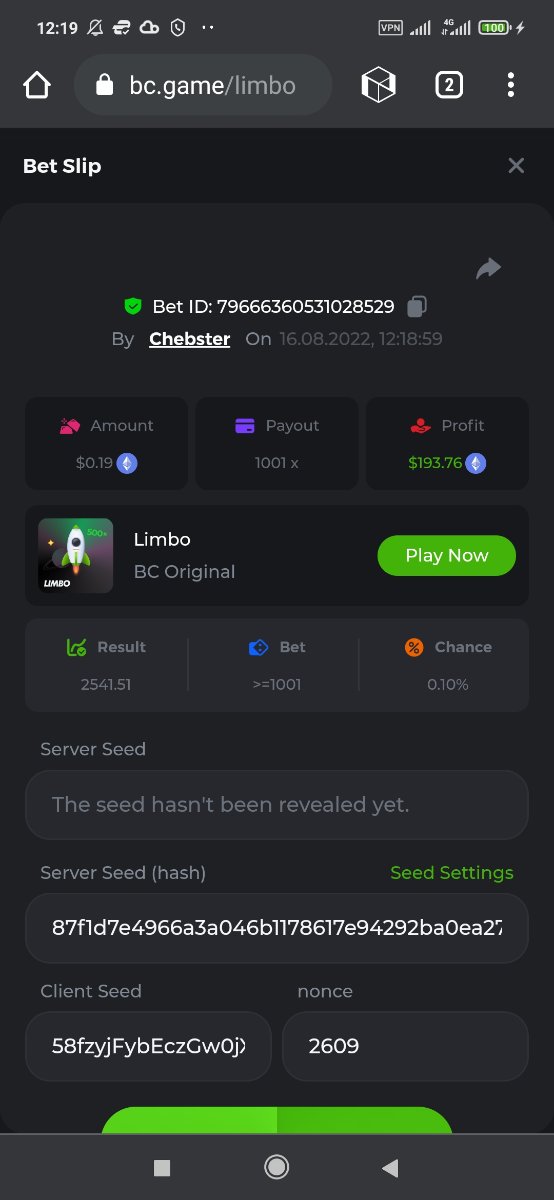This screenshot has height=1200, width=554.
Task: Open the Chebster user profile link
Action: [x=190, y=339]
